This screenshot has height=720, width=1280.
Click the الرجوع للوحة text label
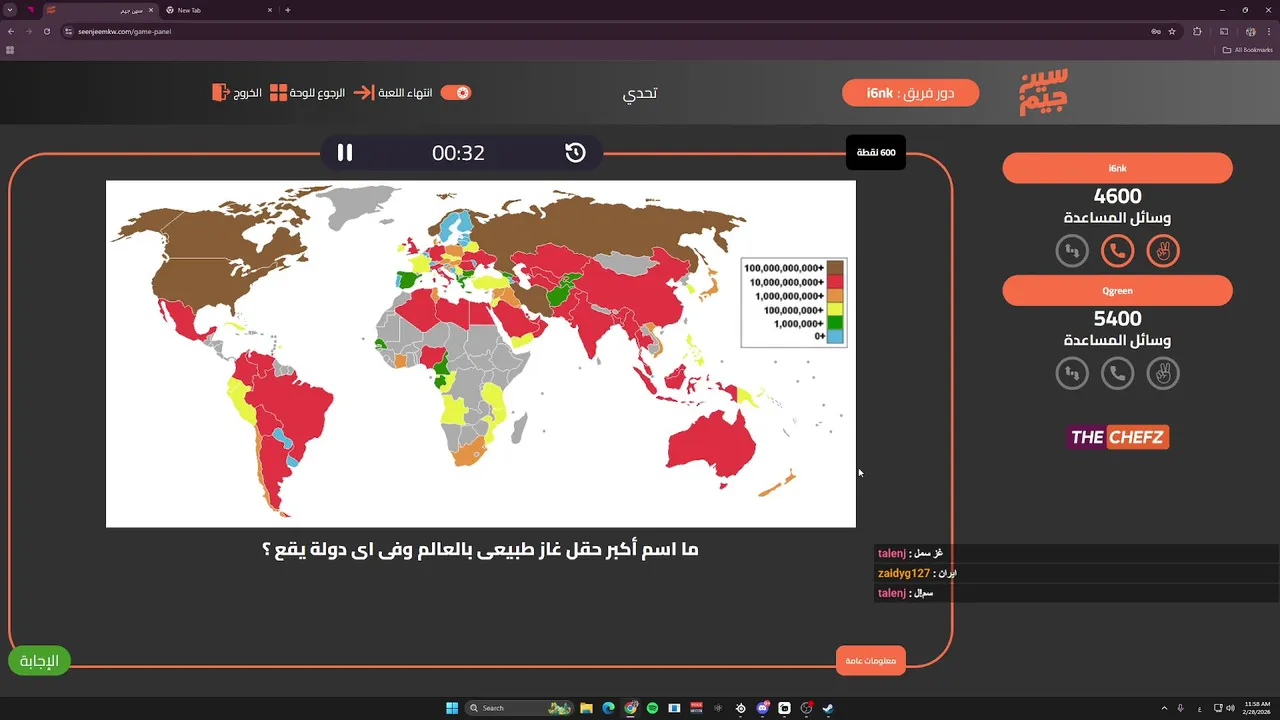(x=319, y=92)
